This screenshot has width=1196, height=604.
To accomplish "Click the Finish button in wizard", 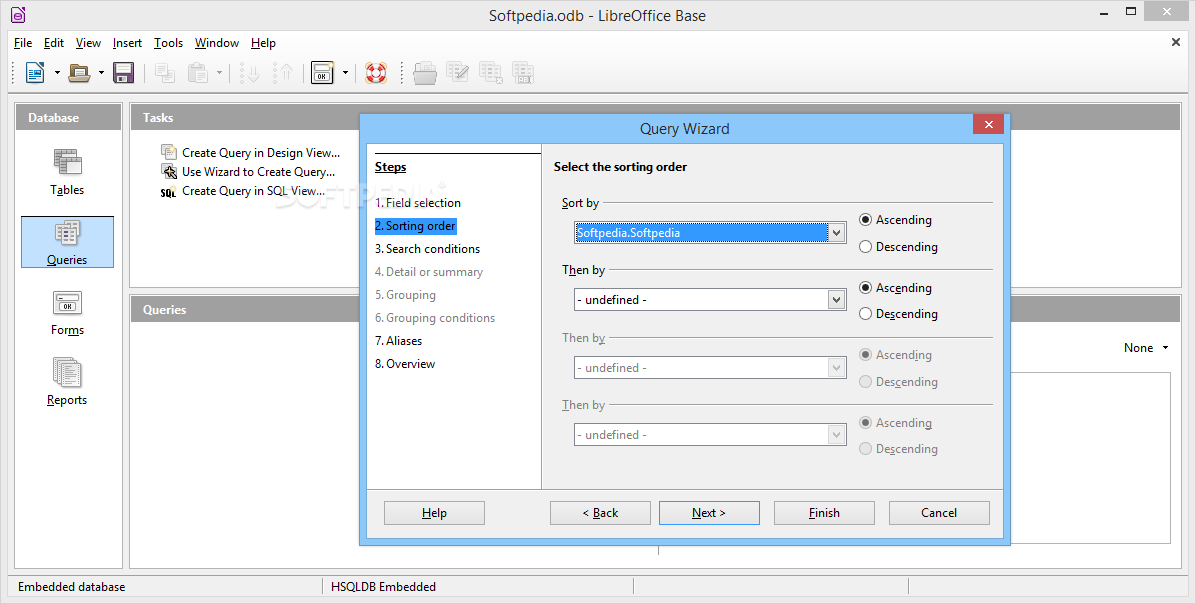I will pos(825,513).
